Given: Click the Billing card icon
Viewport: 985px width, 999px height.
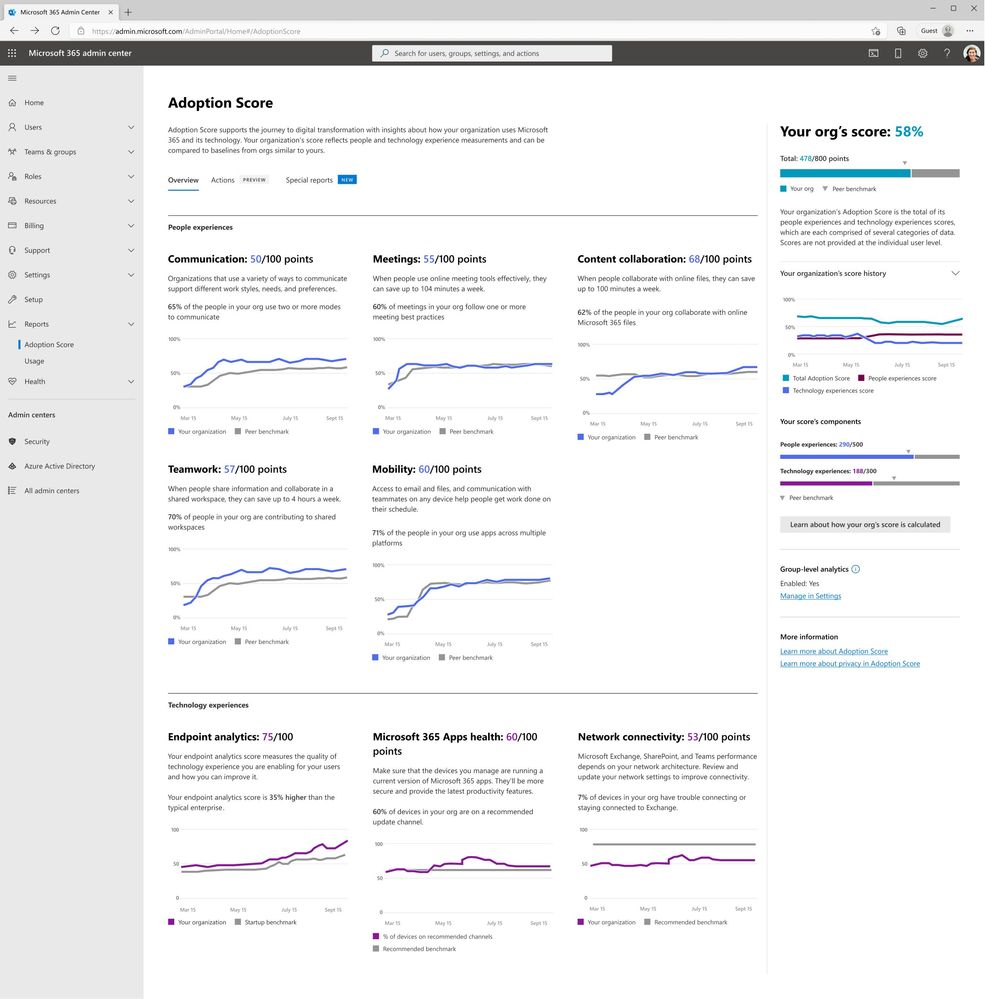Looking at the screenshot, I should click(12, 226).
